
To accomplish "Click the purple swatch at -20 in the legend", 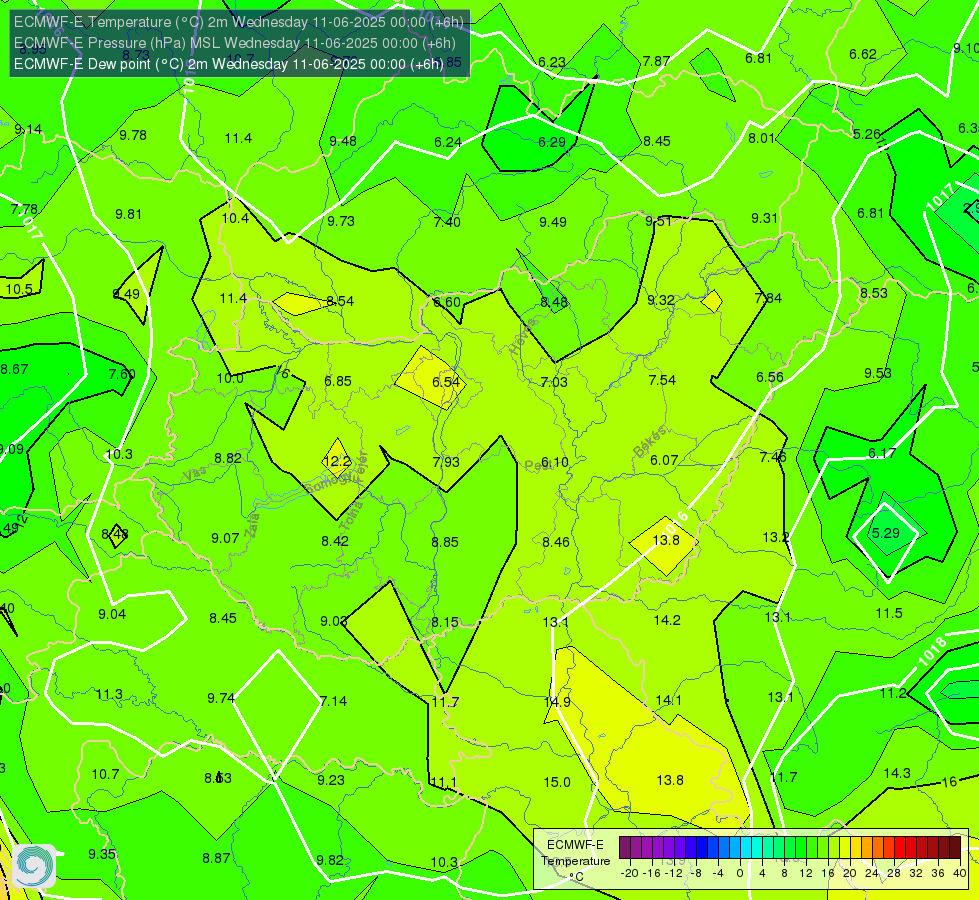I will pyautogui.click(x=625, y=848).
